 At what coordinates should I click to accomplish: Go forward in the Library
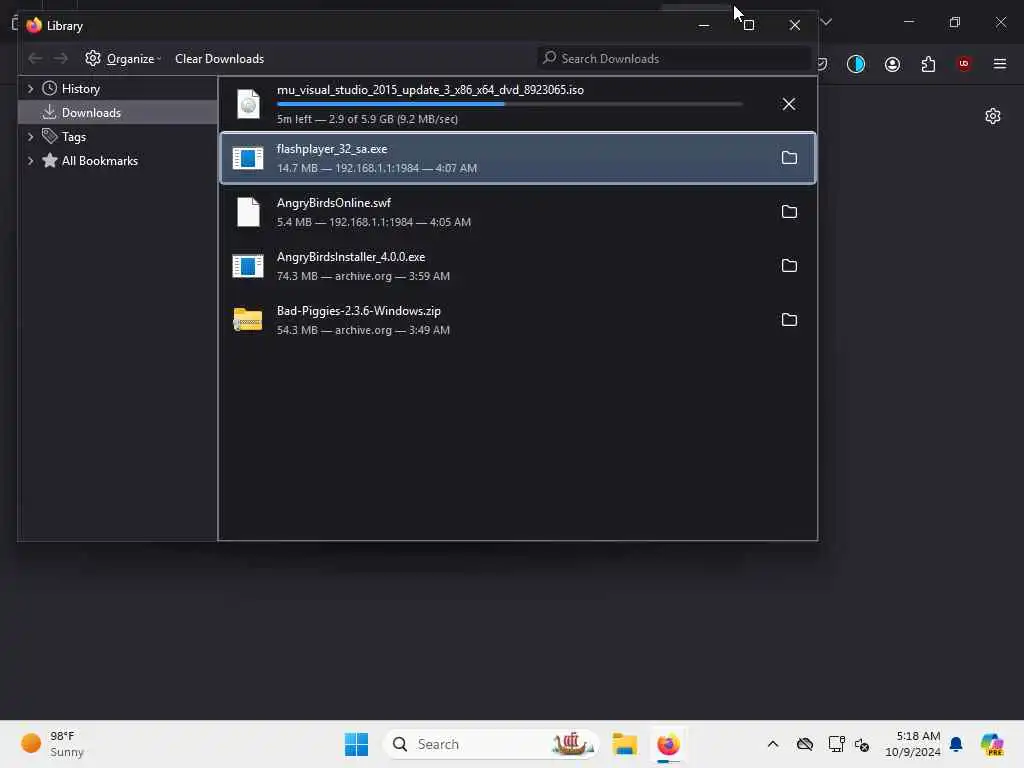(x=61, y=59)
